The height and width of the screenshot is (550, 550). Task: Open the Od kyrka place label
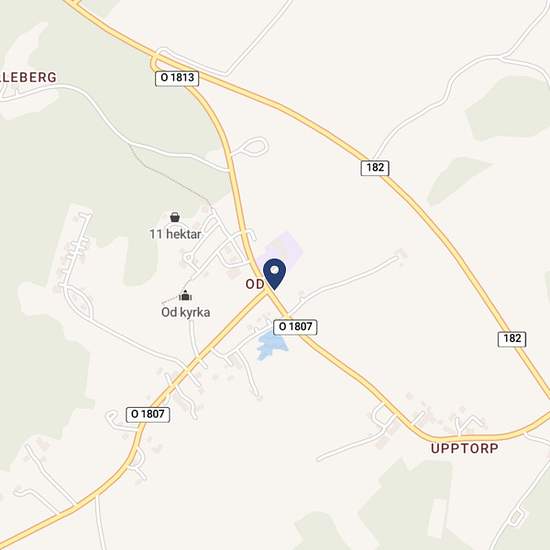[186, 313]
